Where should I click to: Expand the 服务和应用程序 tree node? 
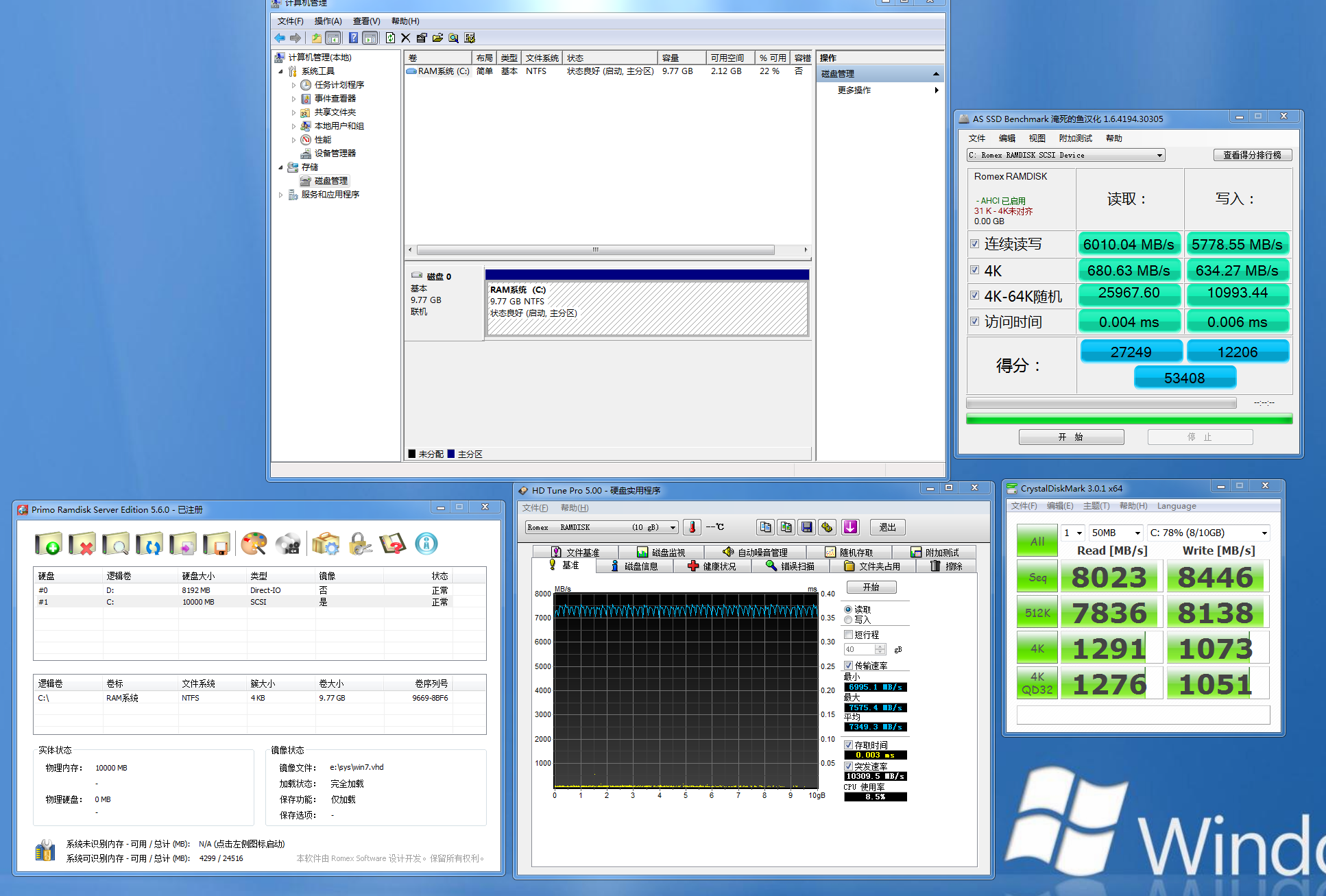280,195
